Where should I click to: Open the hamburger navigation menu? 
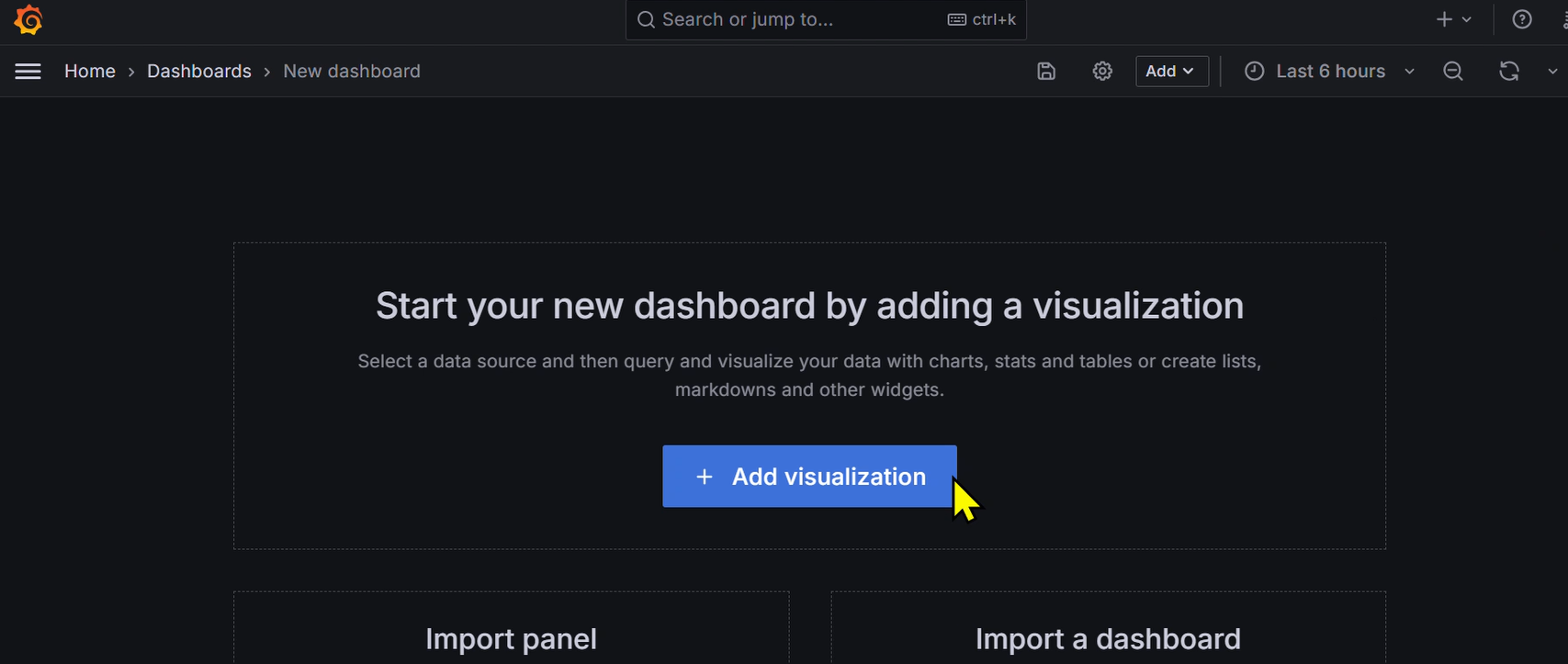point(28,72)
